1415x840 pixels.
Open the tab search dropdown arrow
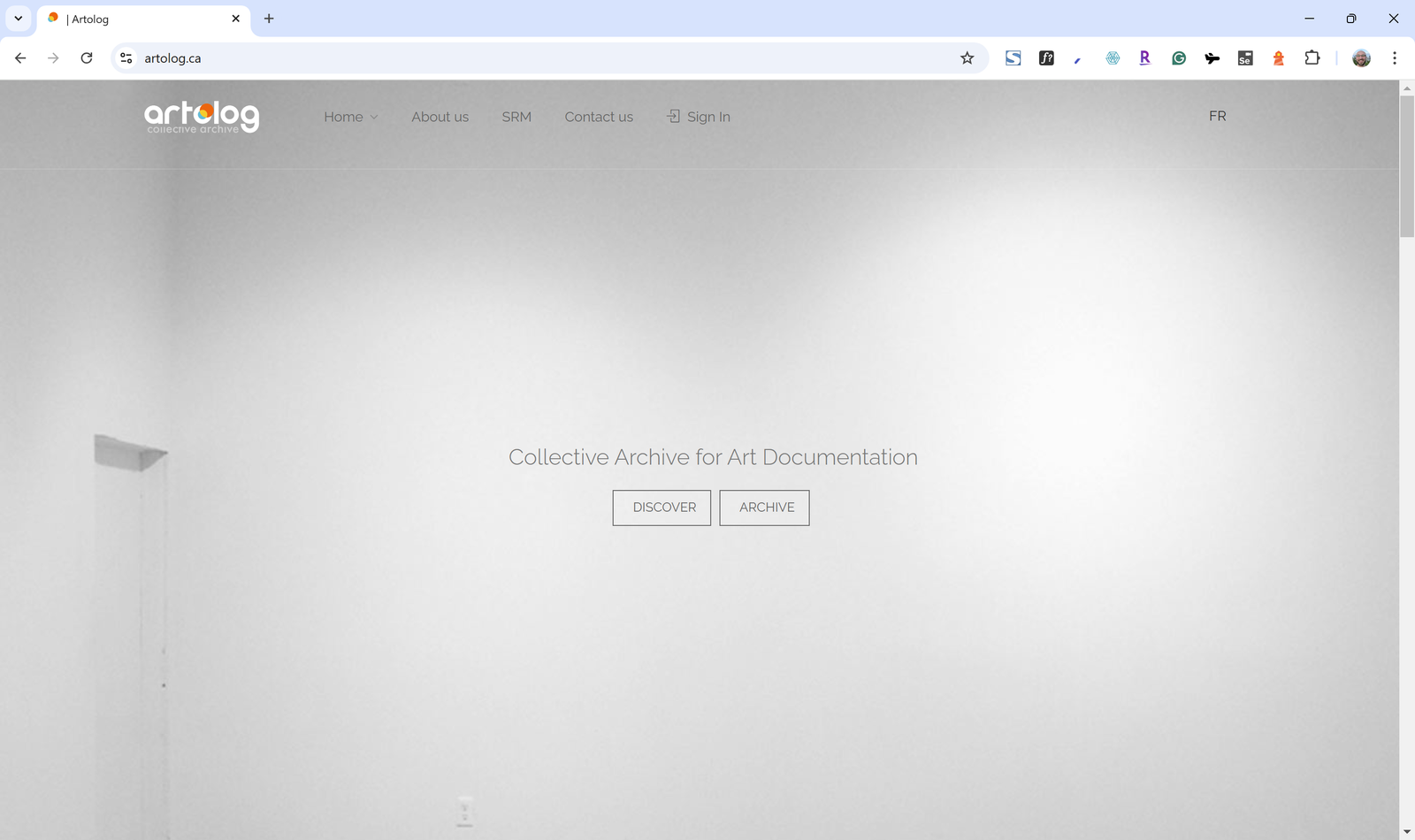pos(18,19)
